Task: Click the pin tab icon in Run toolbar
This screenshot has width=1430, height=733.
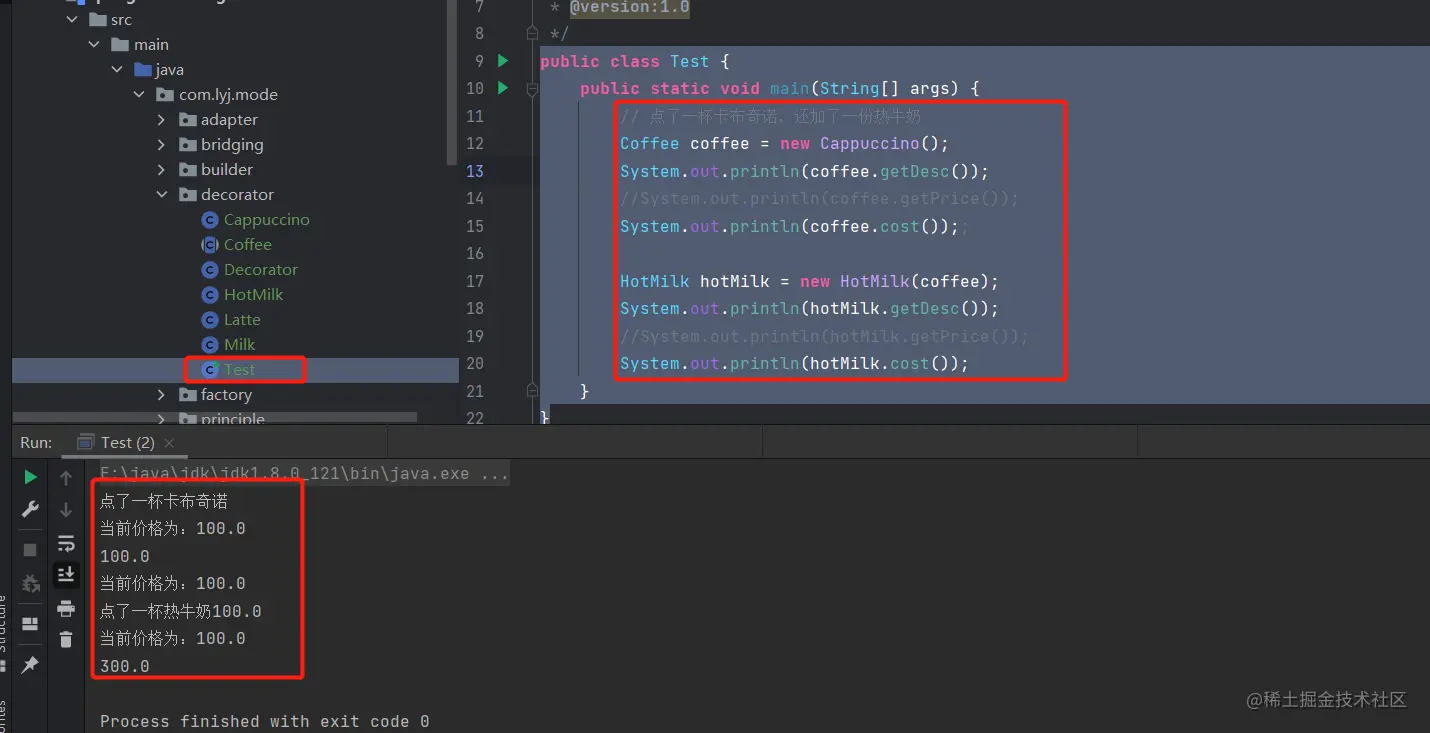Action: pos(30,664)
